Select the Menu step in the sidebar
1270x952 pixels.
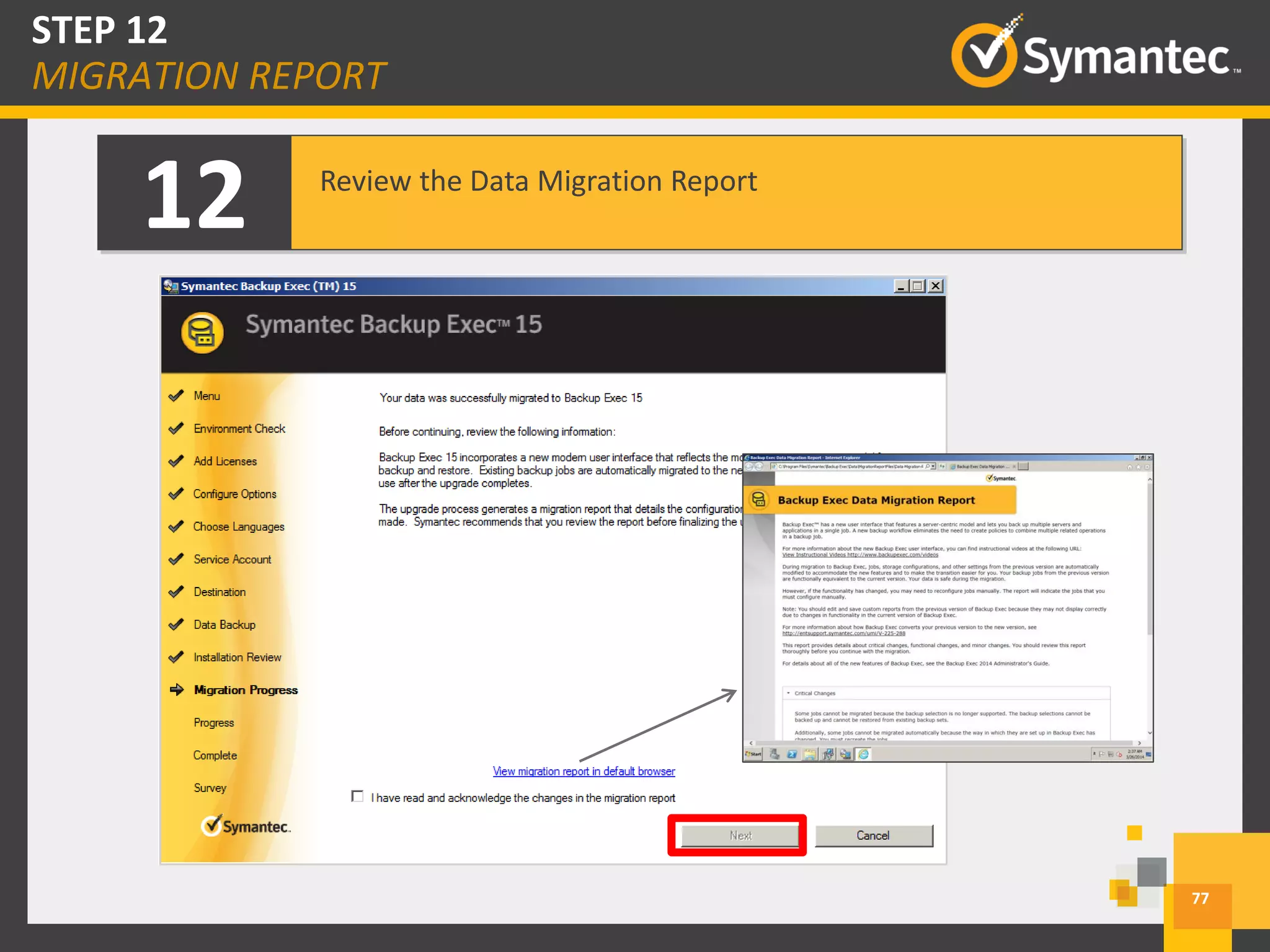[206, 395]
